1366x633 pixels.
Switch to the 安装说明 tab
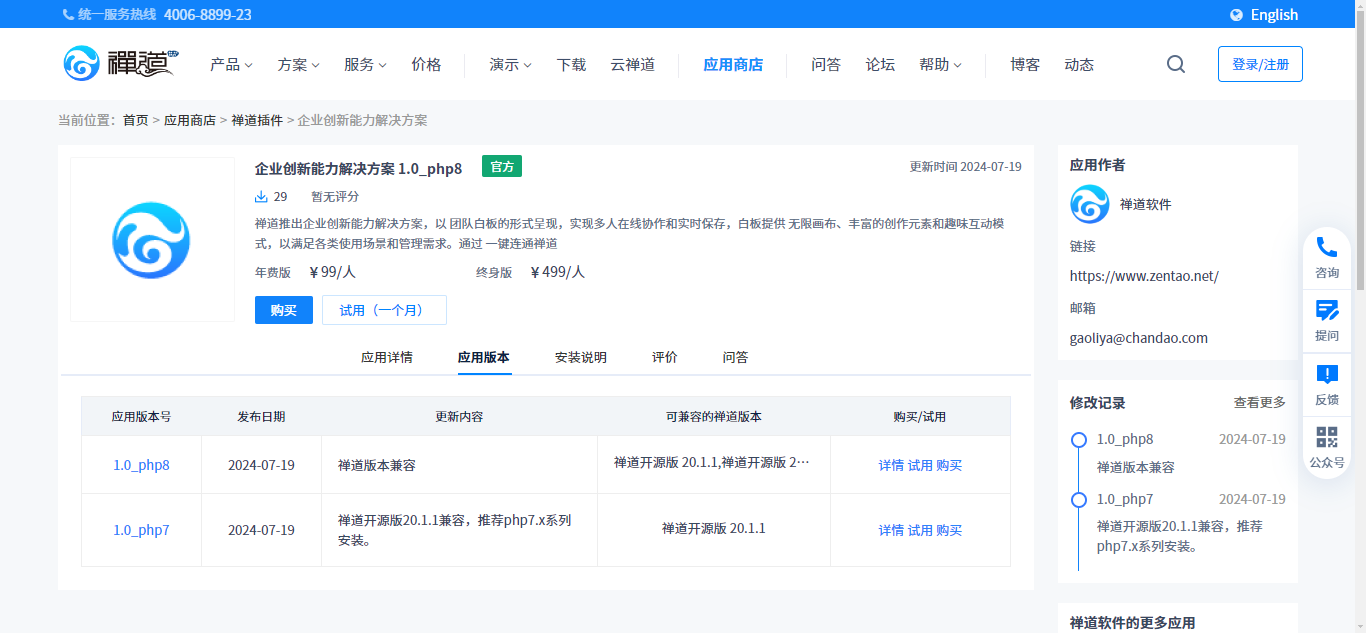581,357
